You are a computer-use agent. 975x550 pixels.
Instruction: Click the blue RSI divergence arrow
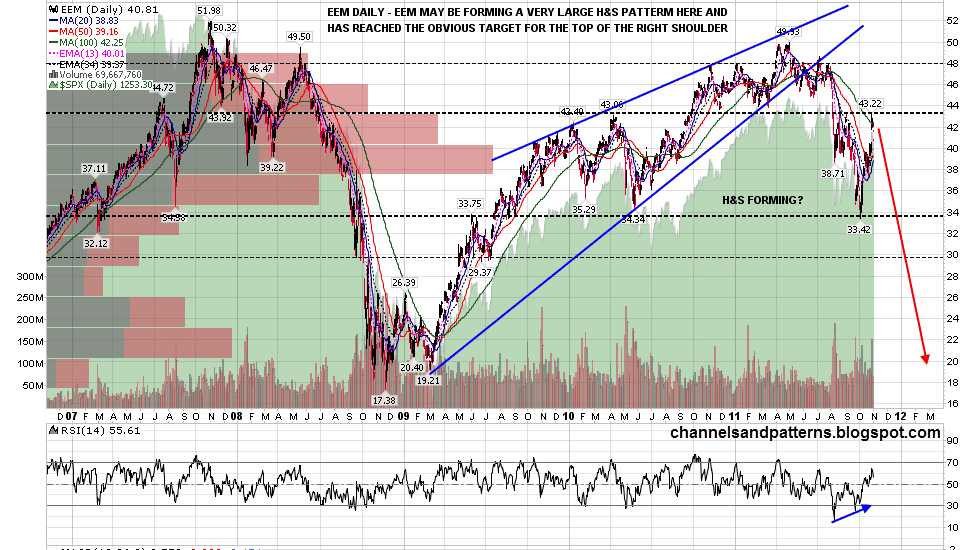850,513
